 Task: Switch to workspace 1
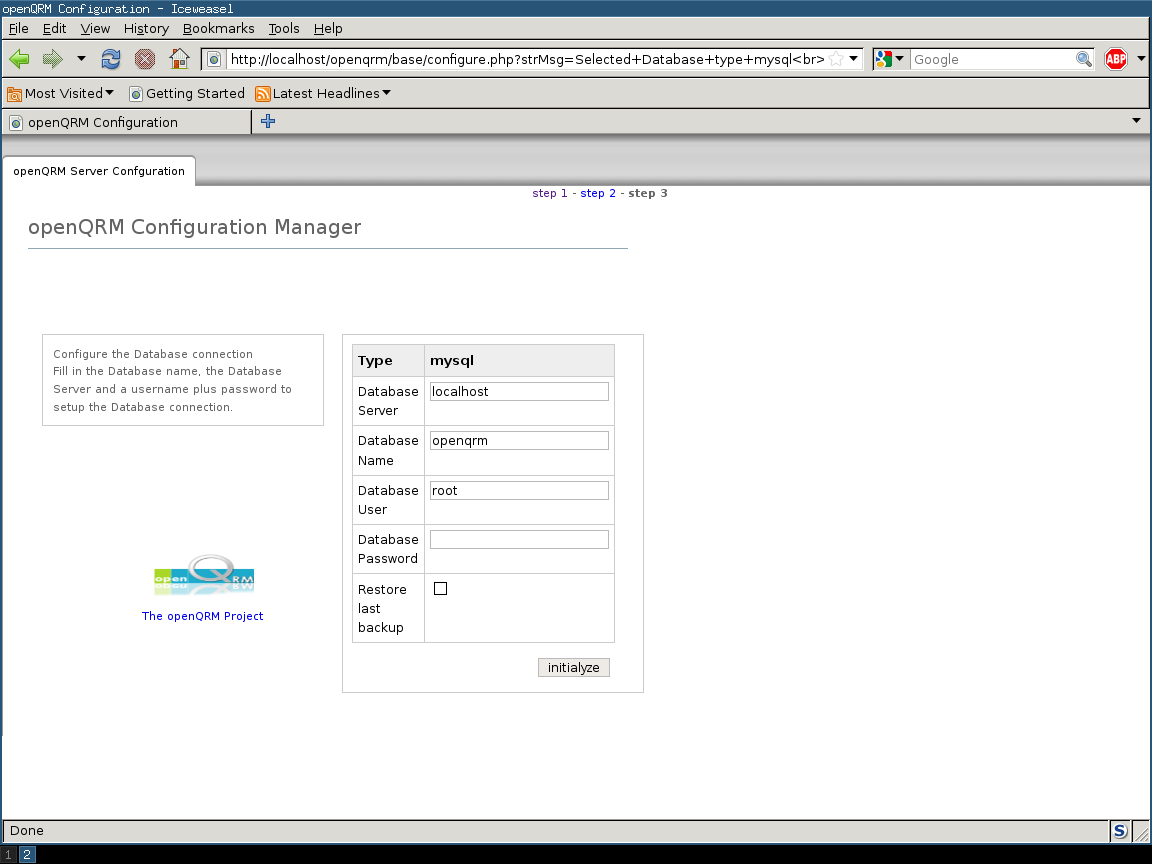9,854
